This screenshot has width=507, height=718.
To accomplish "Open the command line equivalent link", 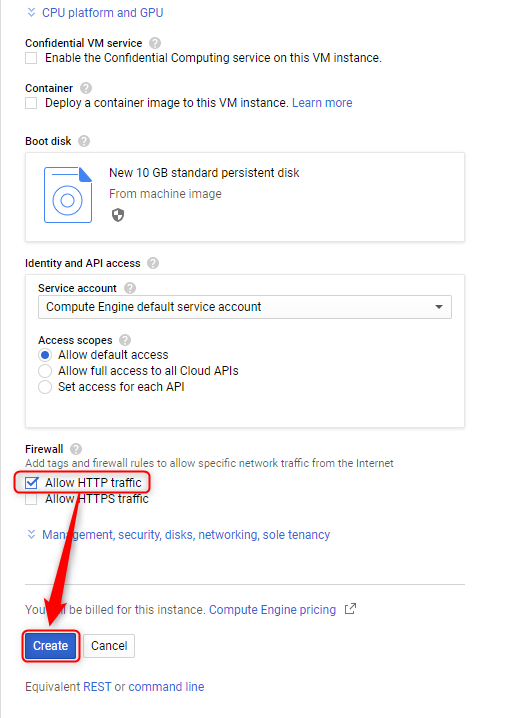I will pyautogui.click(x=166, y=687).
